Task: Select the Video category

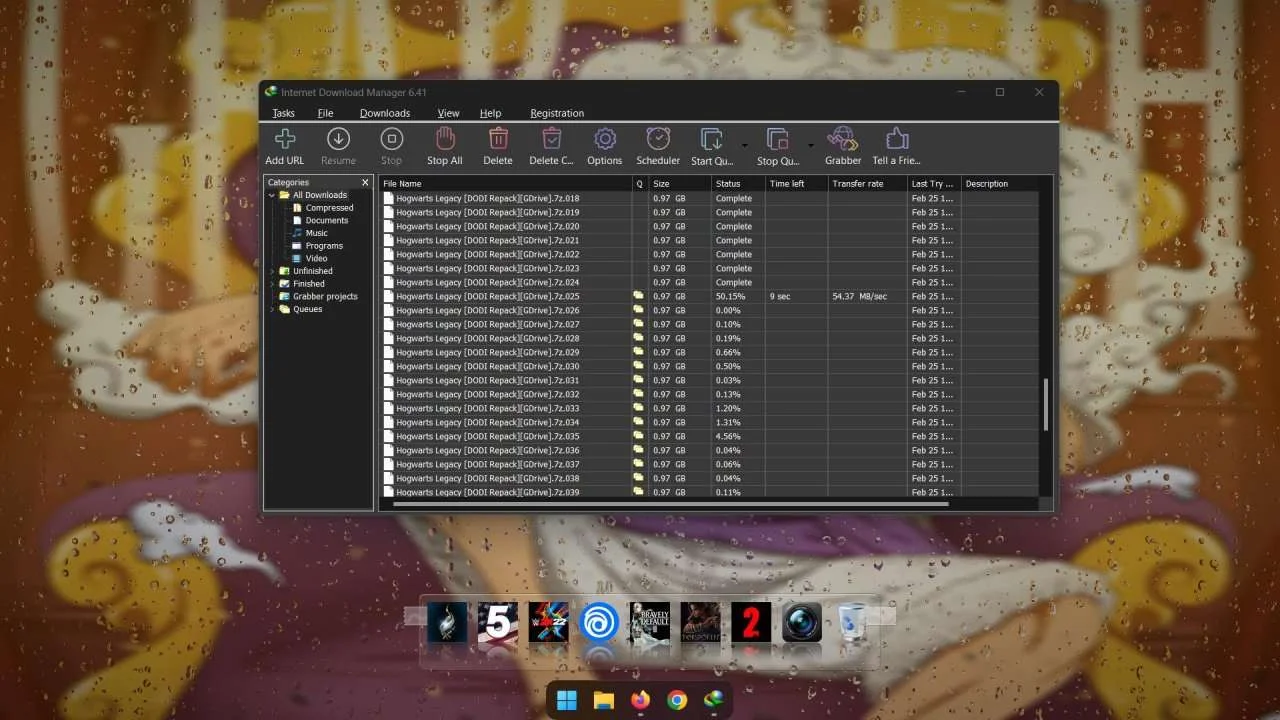Action: point(316,258)
